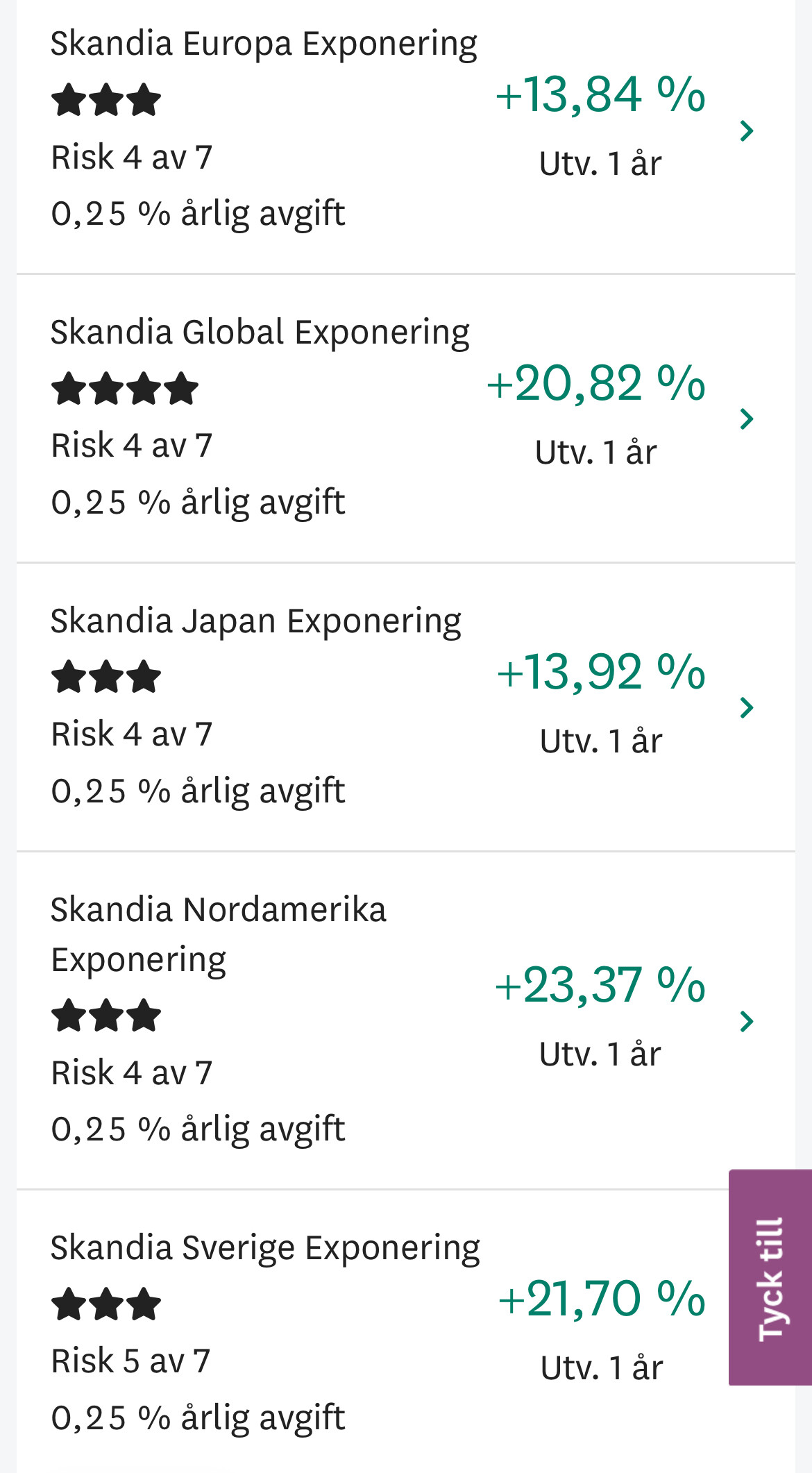Click the chevron beside Skandia Europa Exponering
Screen dimensions: 812x1473
pos(747,131)
